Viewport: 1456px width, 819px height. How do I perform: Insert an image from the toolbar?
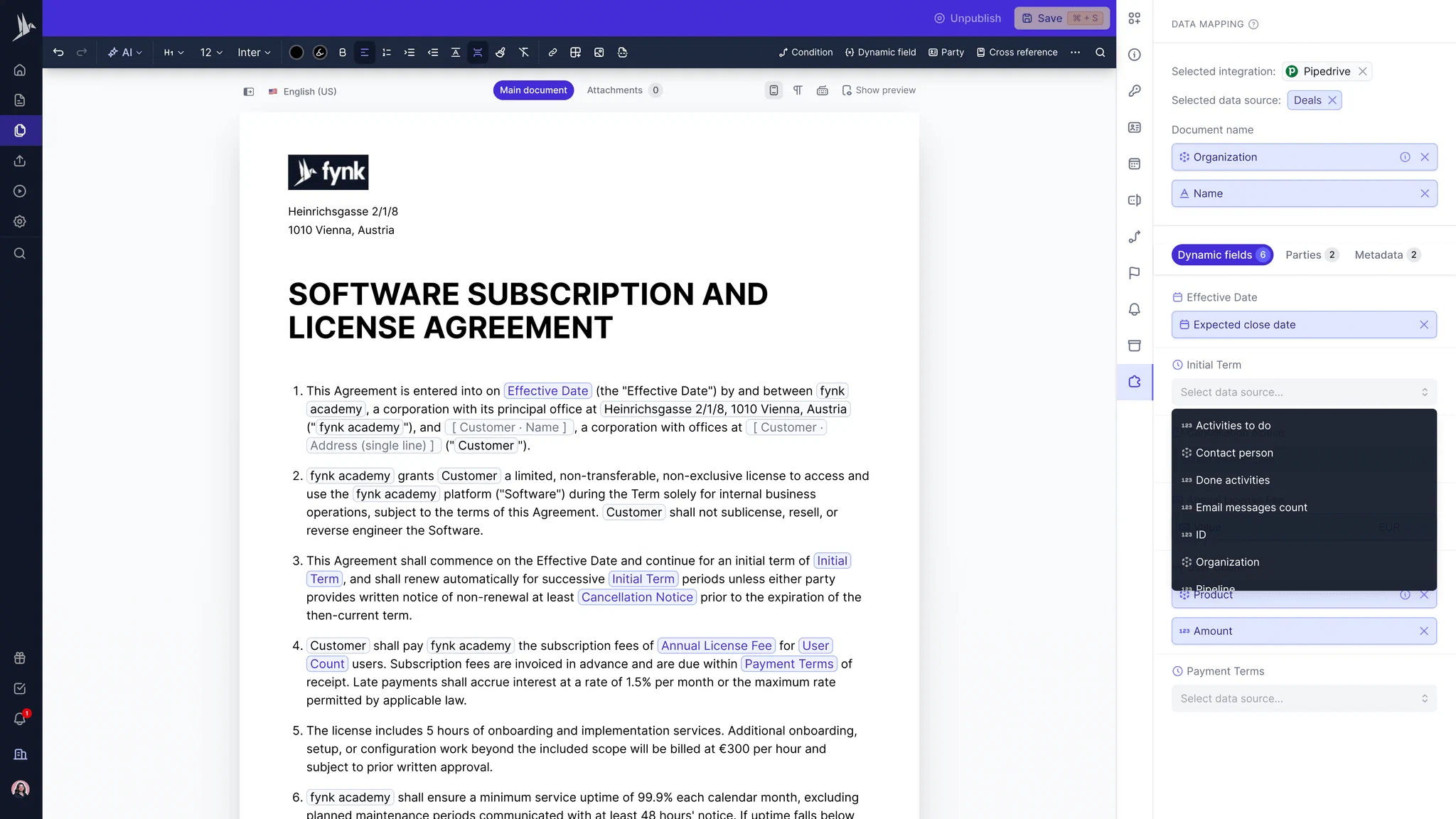[599, 53]
